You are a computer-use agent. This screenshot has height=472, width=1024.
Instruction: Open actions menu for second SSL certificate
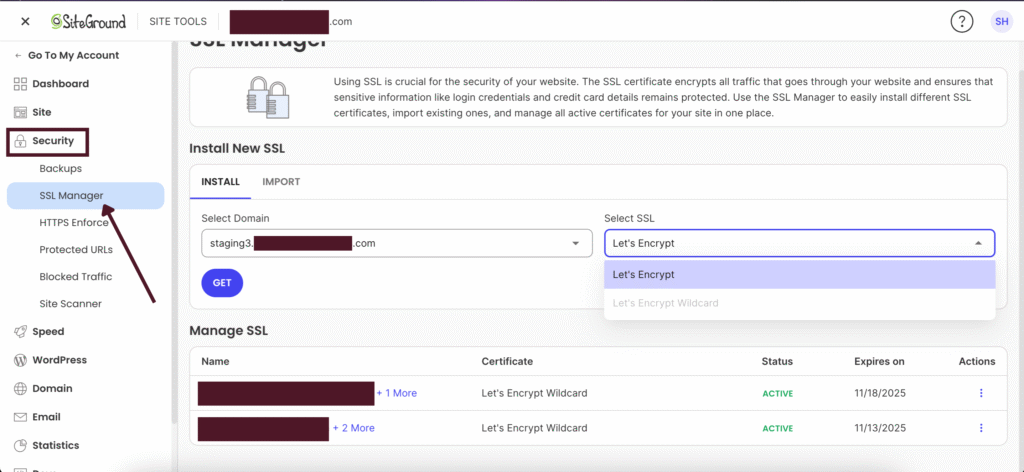[x=981, y=428]
